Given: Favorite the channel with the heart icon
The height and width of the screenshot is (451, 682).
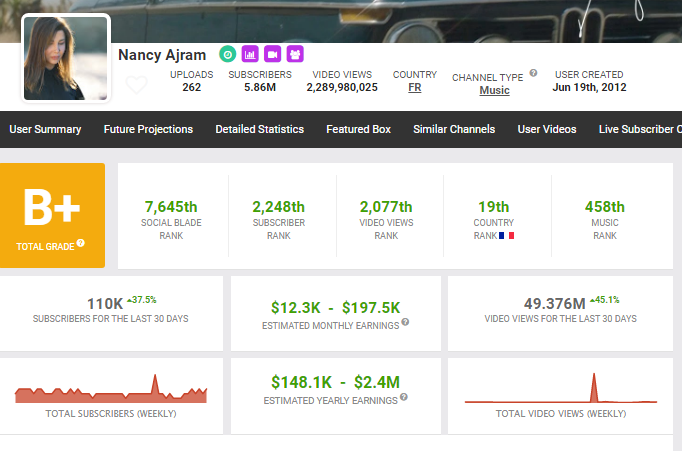Looking at the screenshot, I should (136, 85).
